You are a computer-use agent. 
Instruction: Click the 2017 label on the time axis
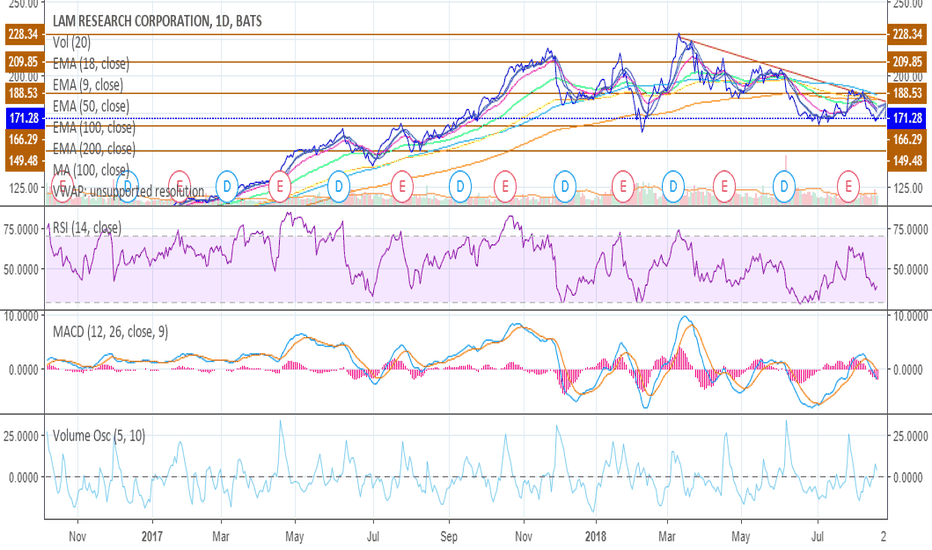[153, 537]
